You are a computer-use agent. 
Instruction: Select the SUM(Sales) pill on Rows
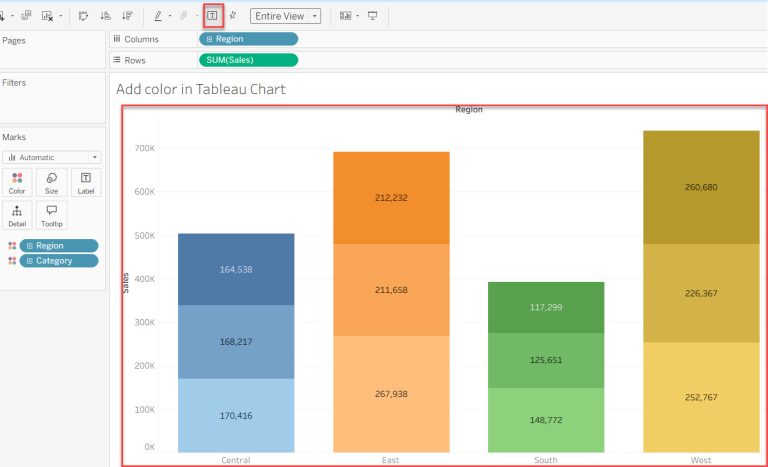[248, 60]
